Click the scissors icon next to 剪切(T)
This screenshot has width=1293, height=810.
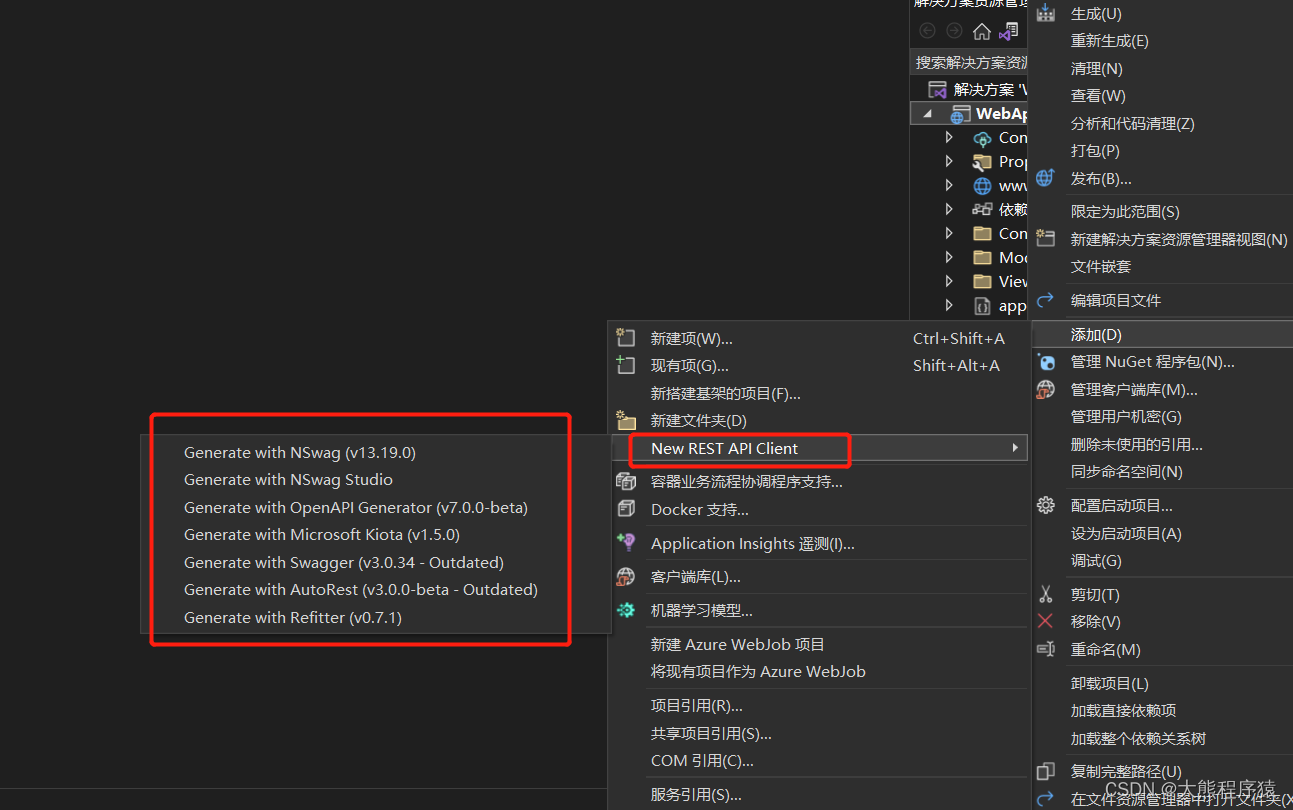pos(1046,594)
